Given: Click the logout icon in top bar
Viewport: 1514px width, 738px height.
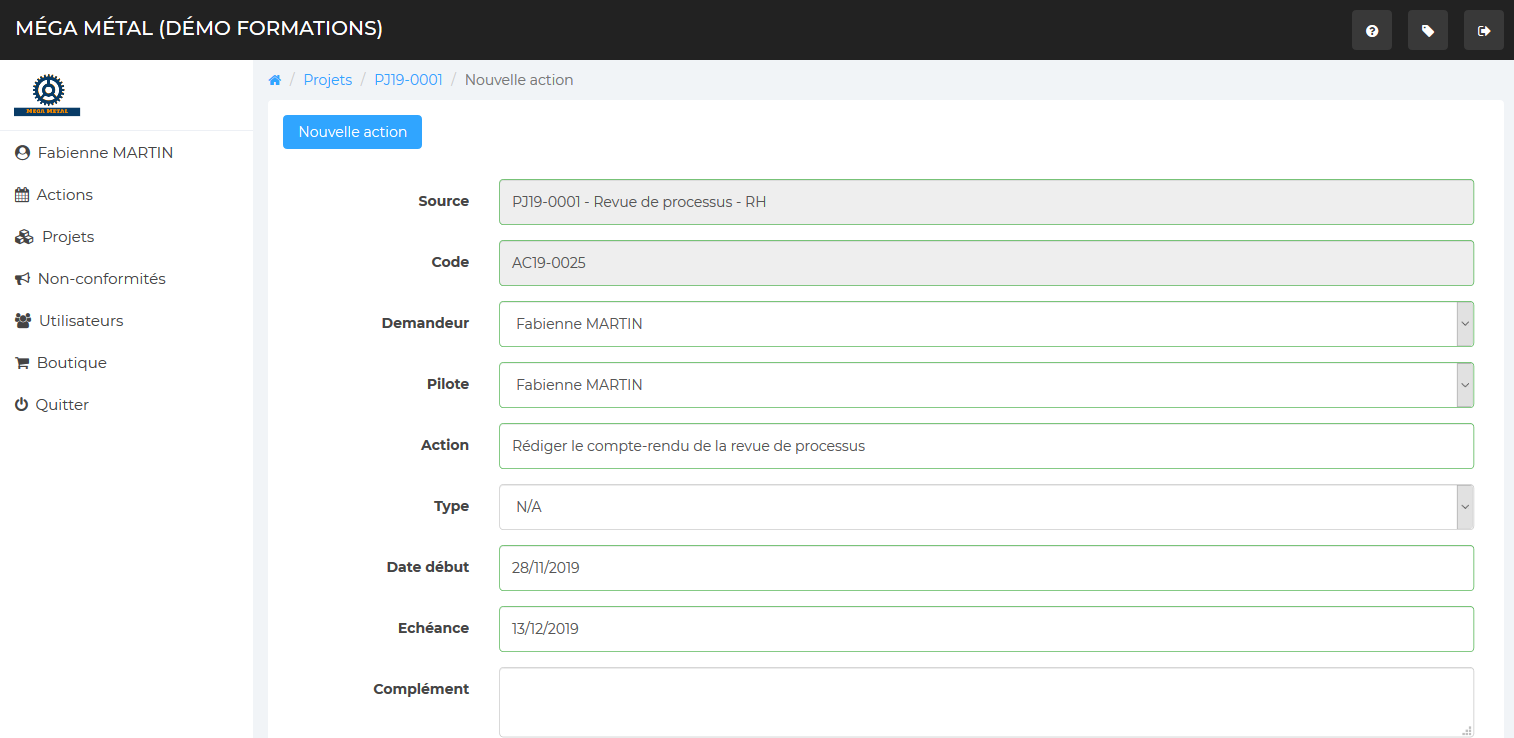Looking at the screenshot, I should pos(1483,31).
